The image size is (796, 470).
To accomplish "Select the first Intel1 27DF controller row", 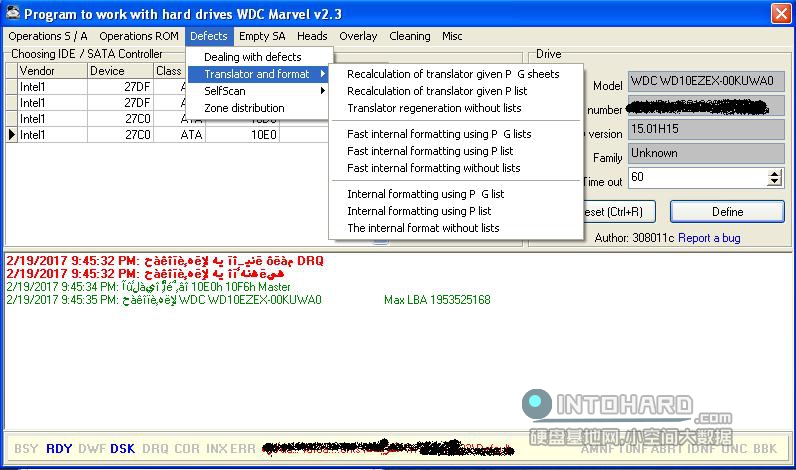I will click(96, 87).
